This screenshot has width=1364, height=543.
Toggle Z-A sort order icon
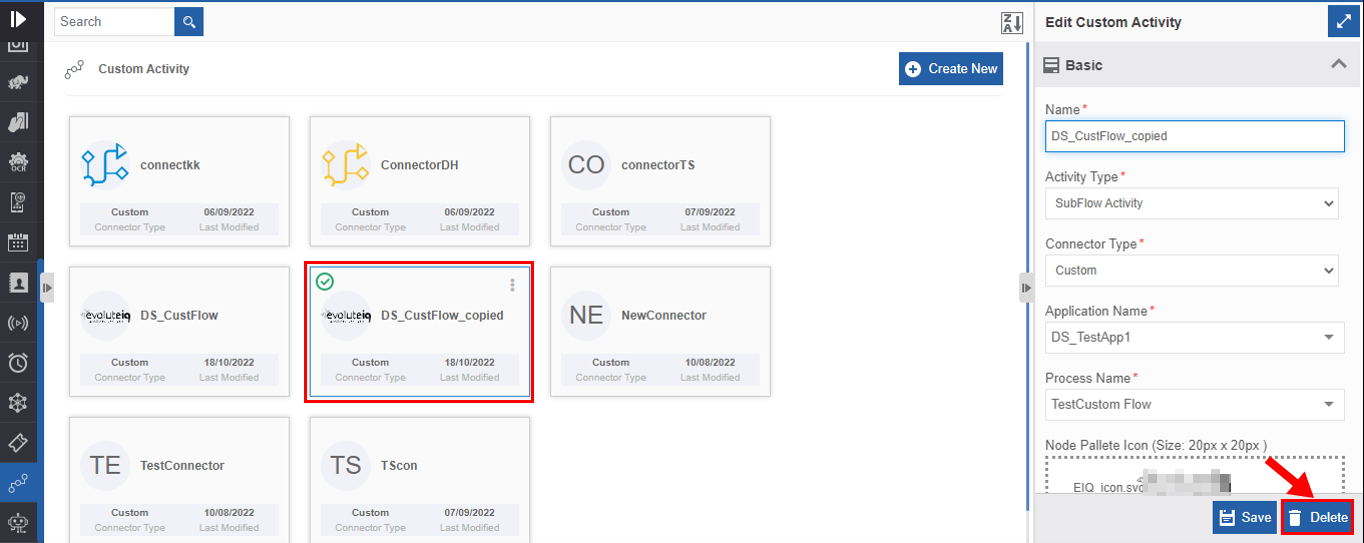(x=1012, y=23)
